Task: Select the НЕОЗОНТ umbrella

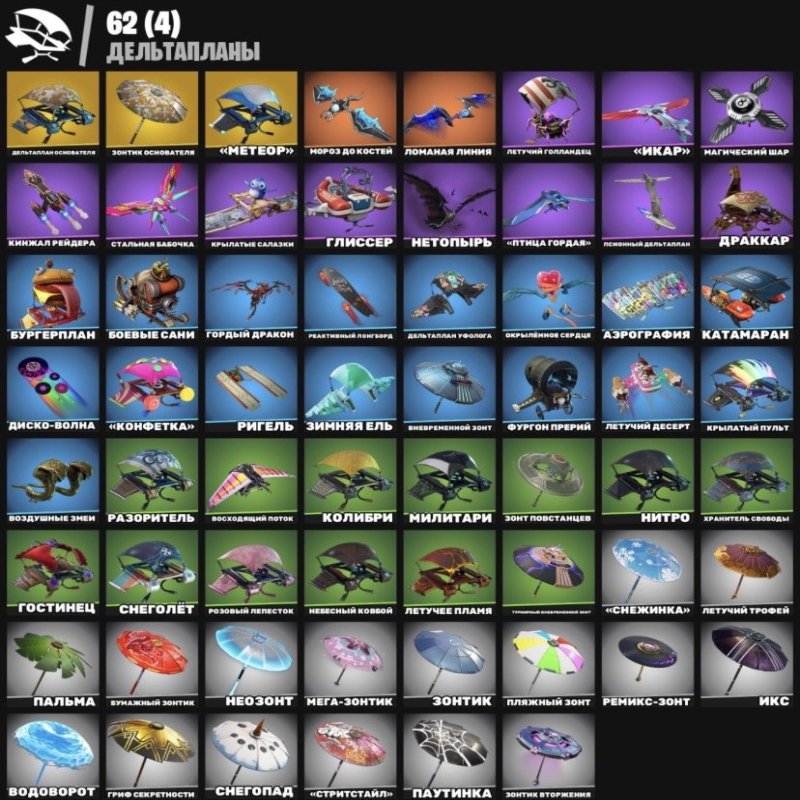Action: (251, 665)
